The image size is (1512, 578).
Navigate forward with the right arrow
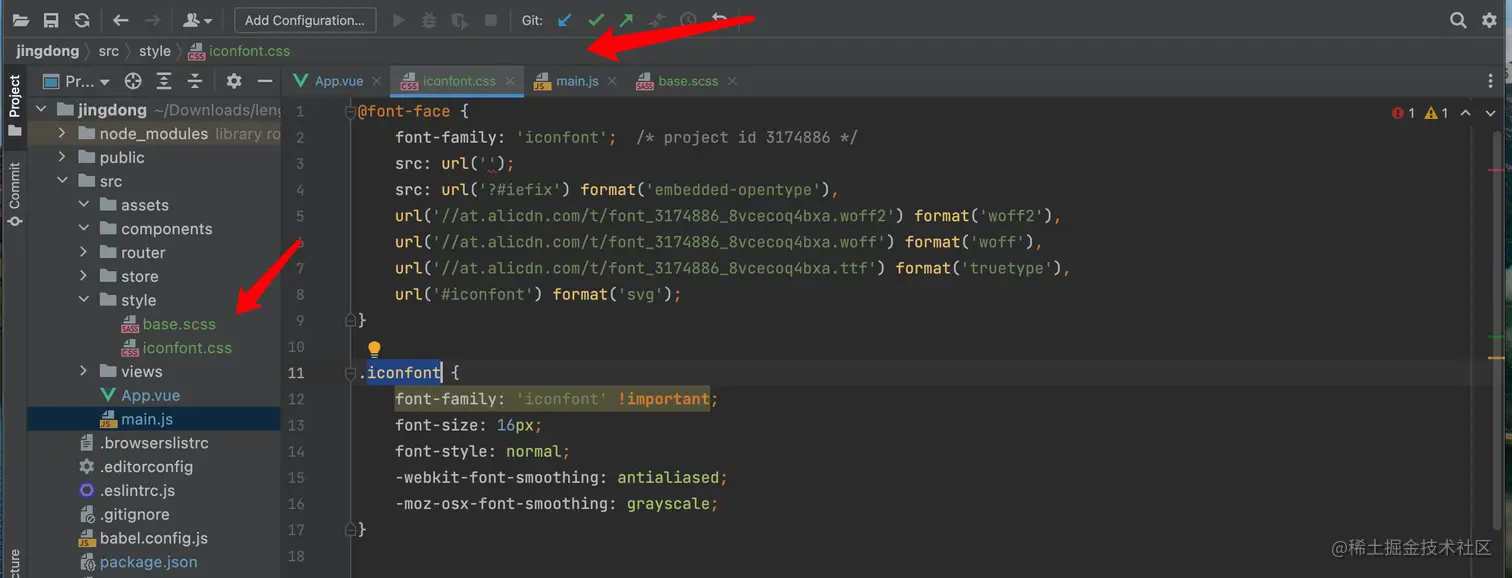click(x=152, y=20)
